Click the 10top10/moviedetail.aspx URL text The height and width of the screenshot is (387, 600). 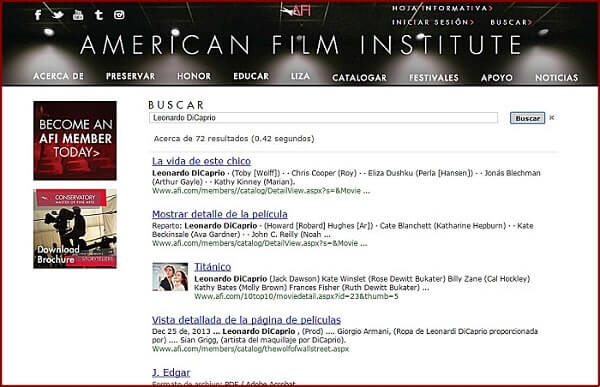297,296
